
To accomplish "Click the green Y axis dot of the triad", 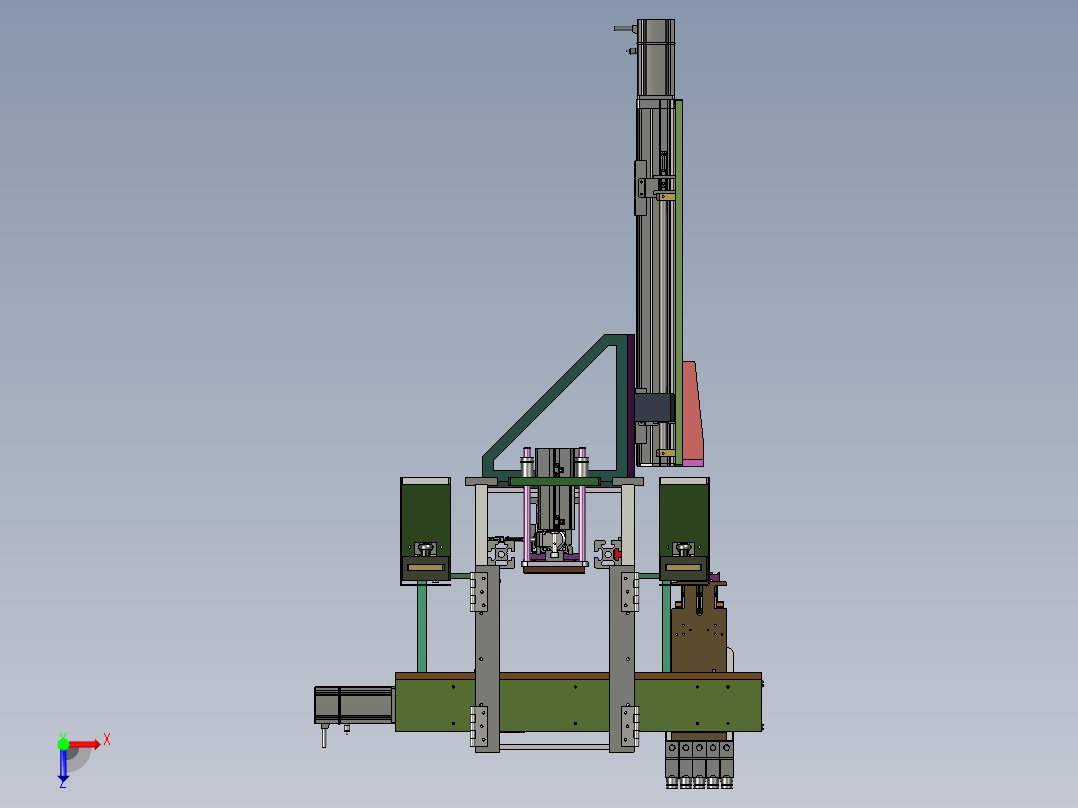I will pos(63,743).
